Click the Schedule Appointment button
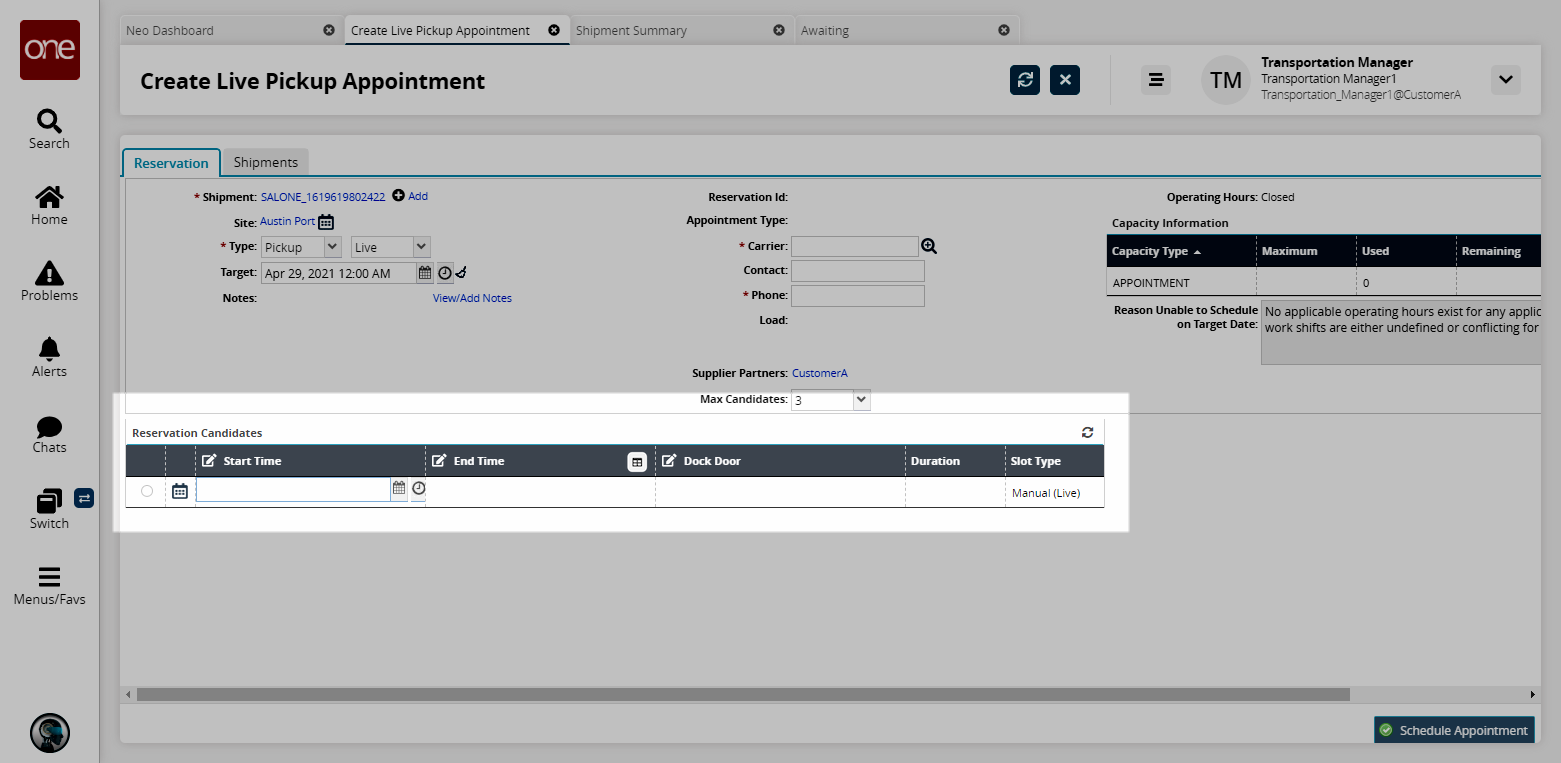This screenshot has width=1561, height=763. [x=1454, y=730]
